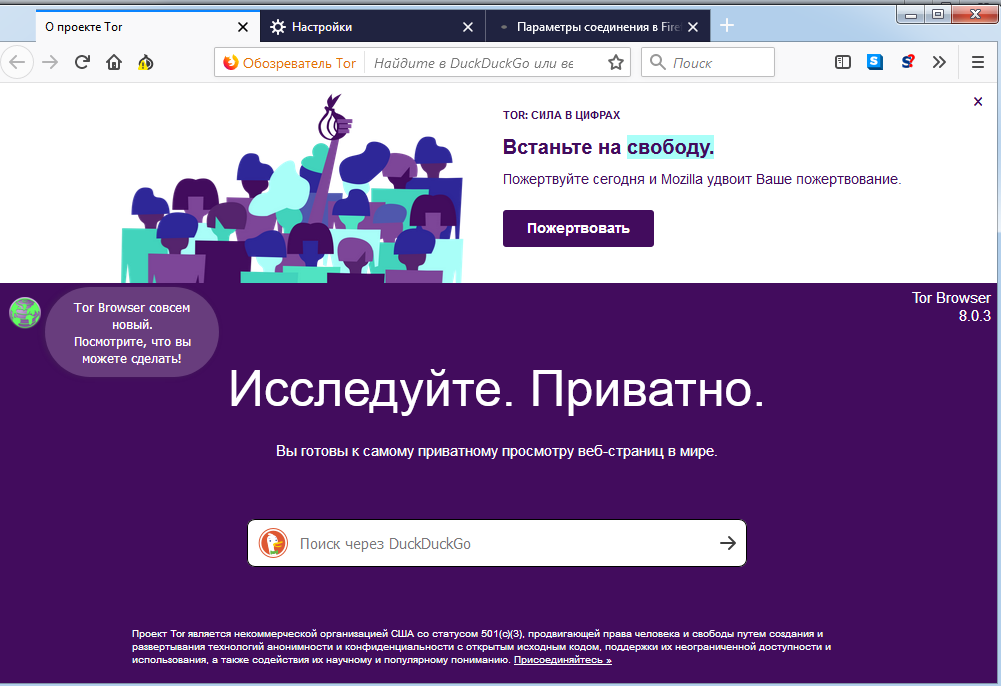1001x686 pixels.
Task: Go back using the back arrow
Action: click(17, 63)
